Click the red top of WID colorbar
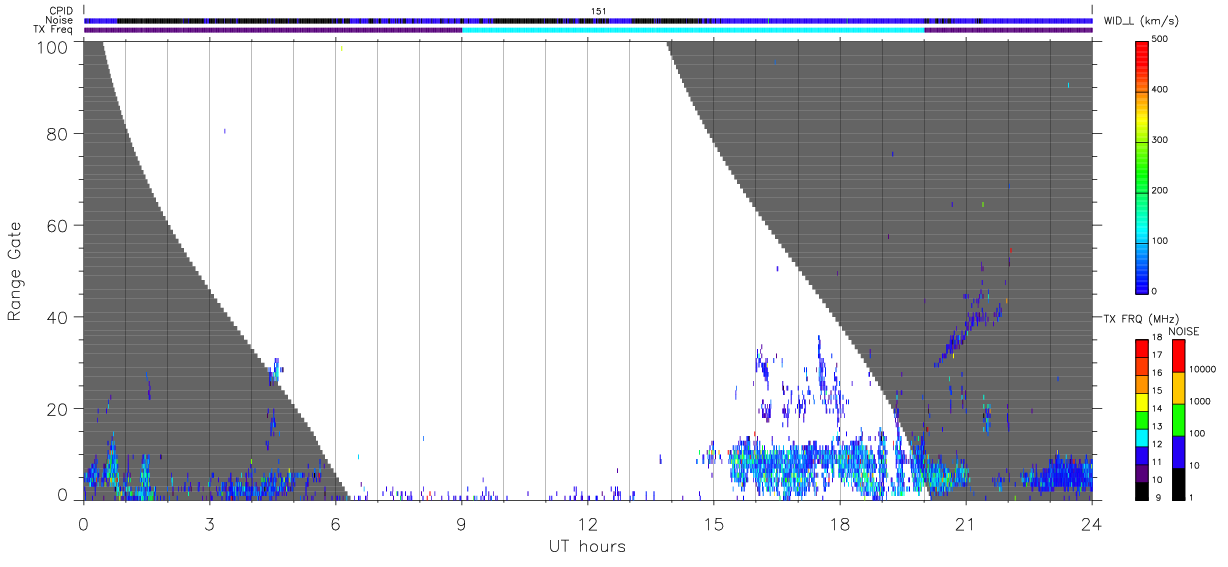 click(1143, 50)
